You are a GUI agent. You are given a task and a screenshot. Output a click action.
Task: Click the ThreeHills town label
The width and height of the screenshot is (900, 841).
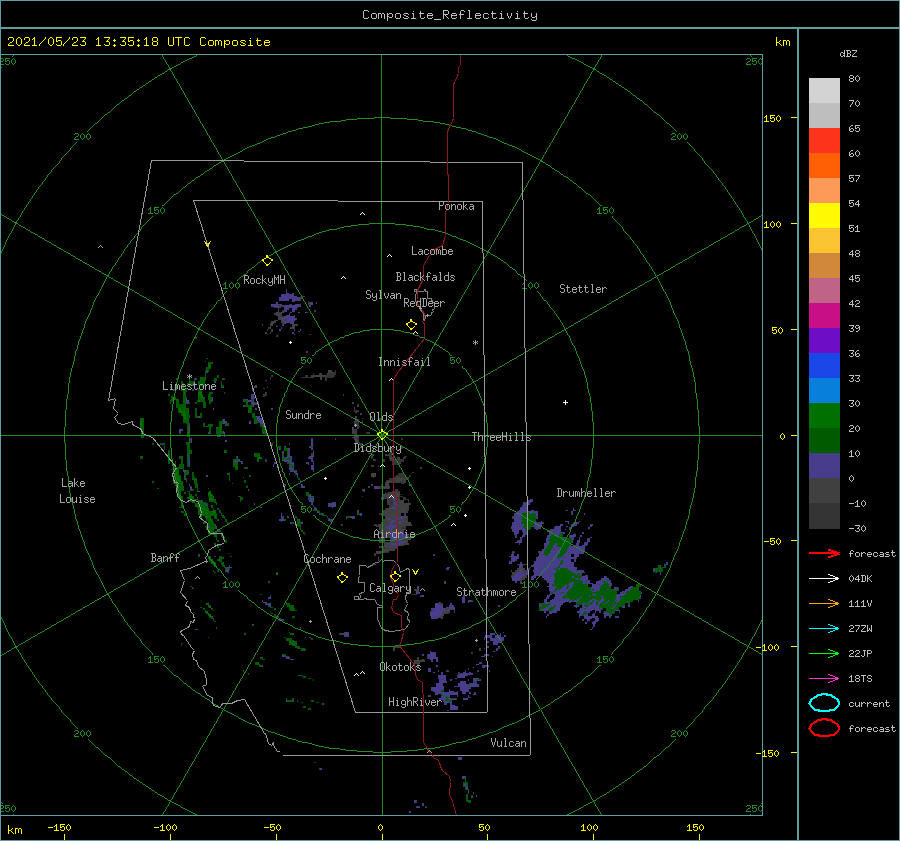(x=502, y=437)
